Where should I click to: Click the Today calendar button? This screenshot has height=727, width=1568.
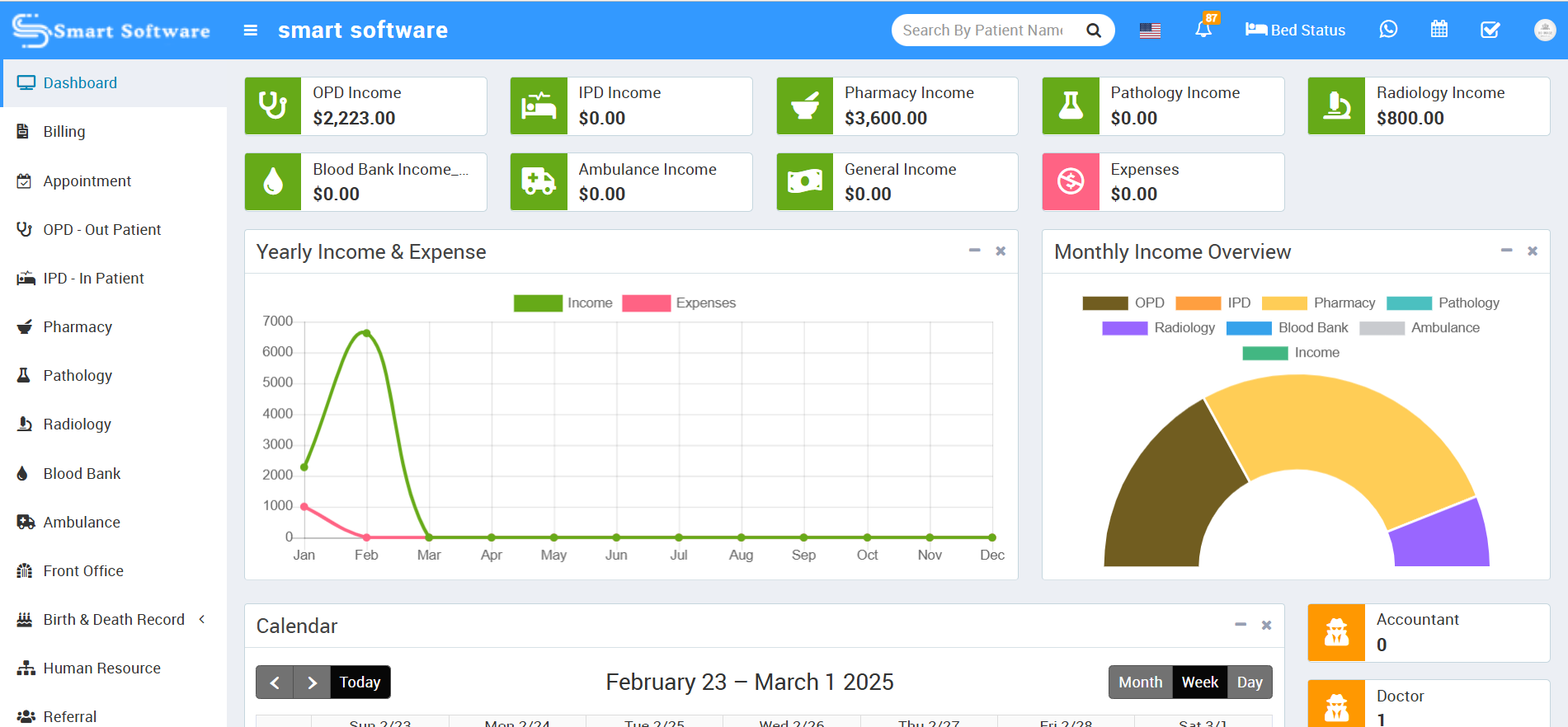pos(360,682)
